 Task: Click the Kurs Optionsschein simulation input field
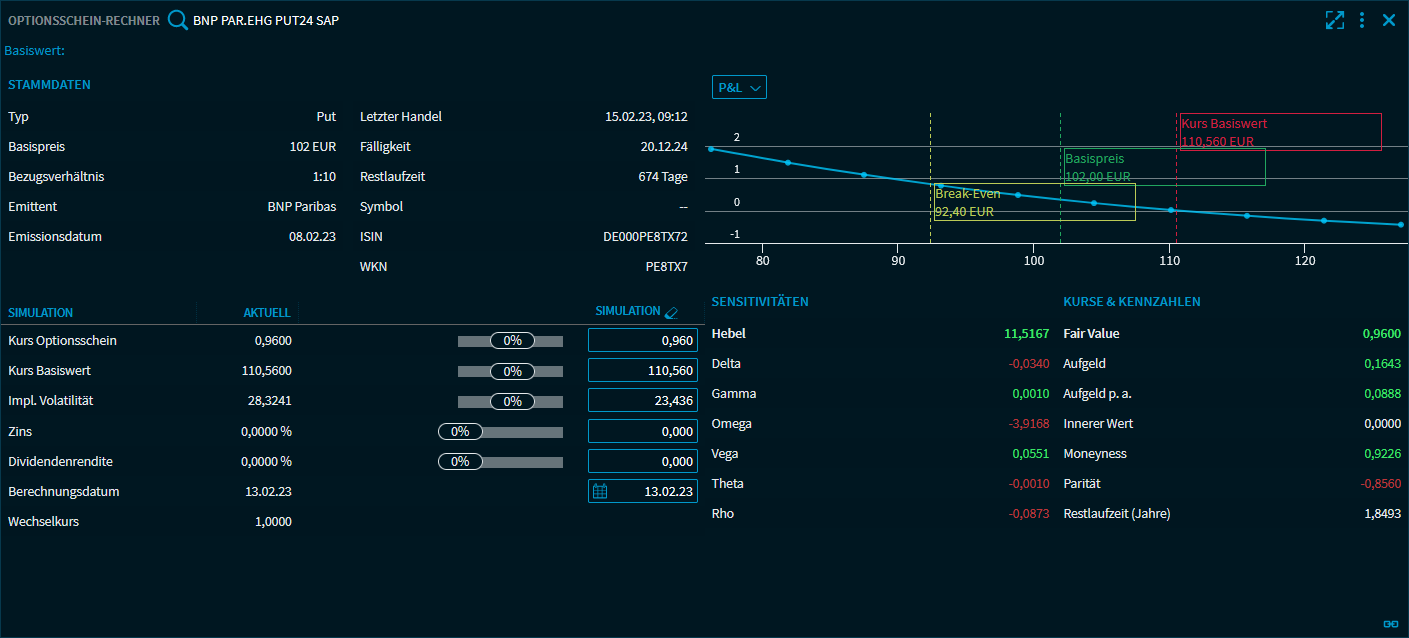(x=643, y=341)
